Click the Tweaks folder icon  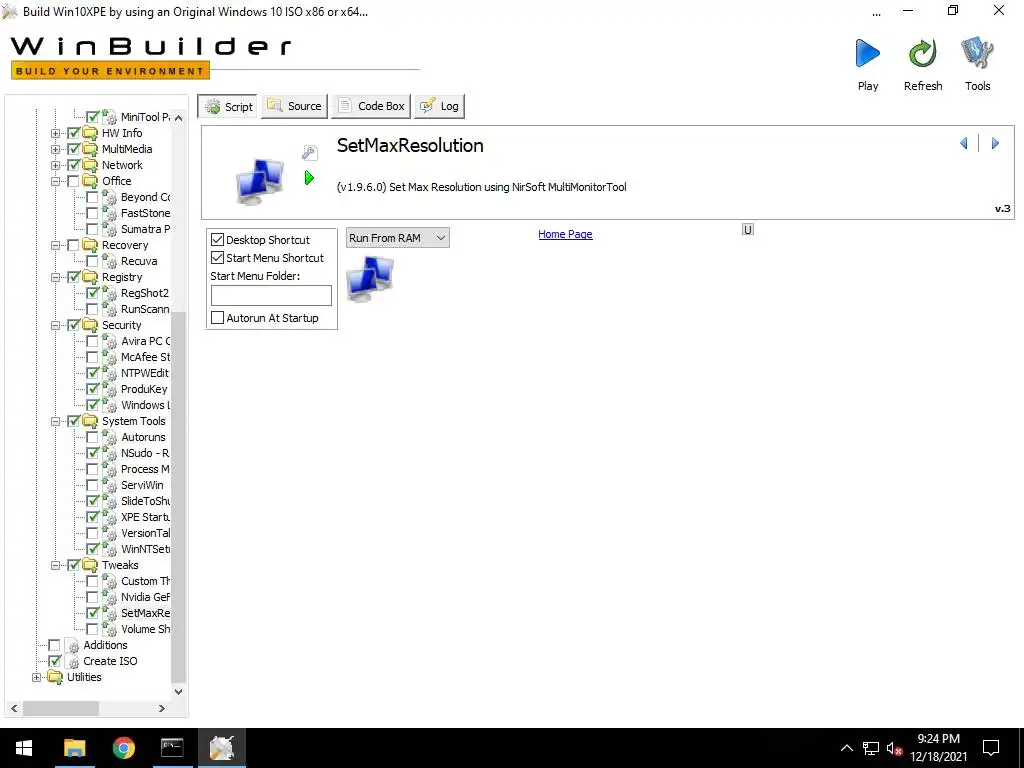[90, 565]
